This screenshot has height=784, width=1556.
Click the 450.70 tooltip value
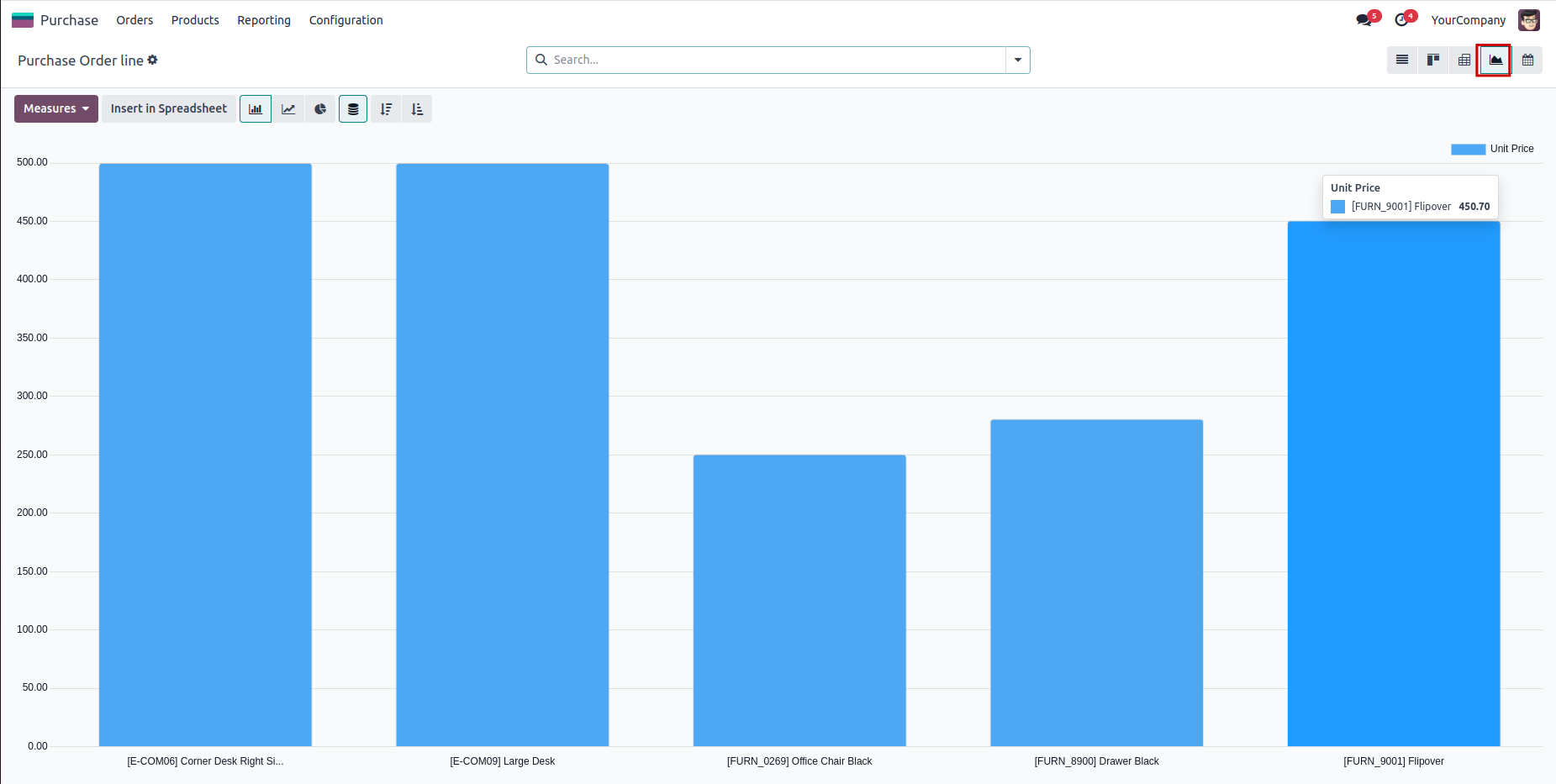coord(1474,207)
